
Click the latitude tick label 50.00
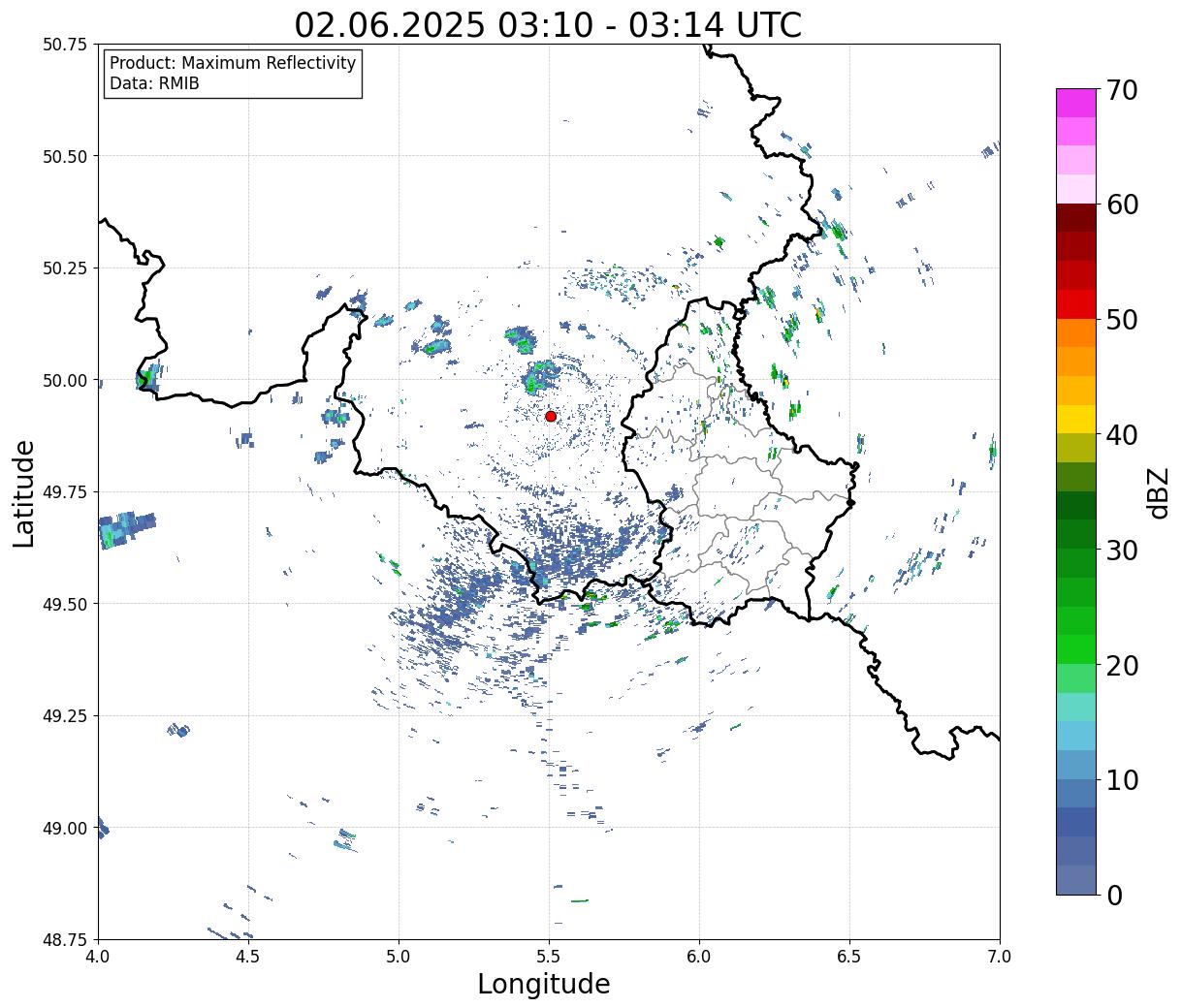point(65,380)
